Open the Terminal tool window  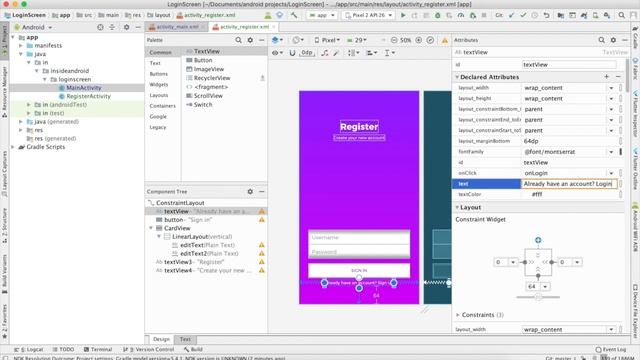(98, 349)
